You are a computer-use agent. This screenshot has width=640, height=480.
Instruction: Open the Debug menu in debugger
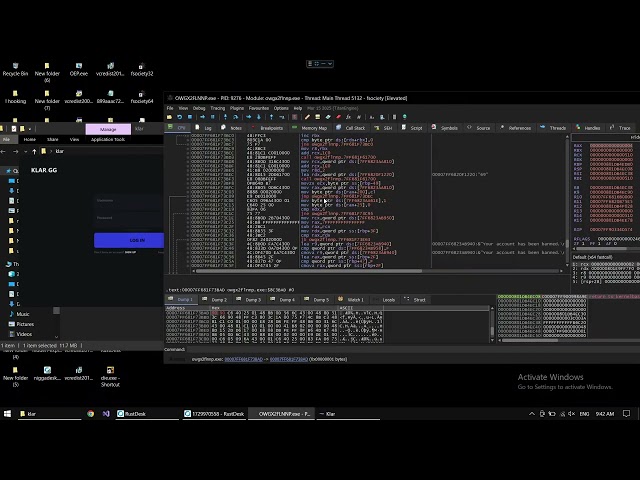click(199, 108)
